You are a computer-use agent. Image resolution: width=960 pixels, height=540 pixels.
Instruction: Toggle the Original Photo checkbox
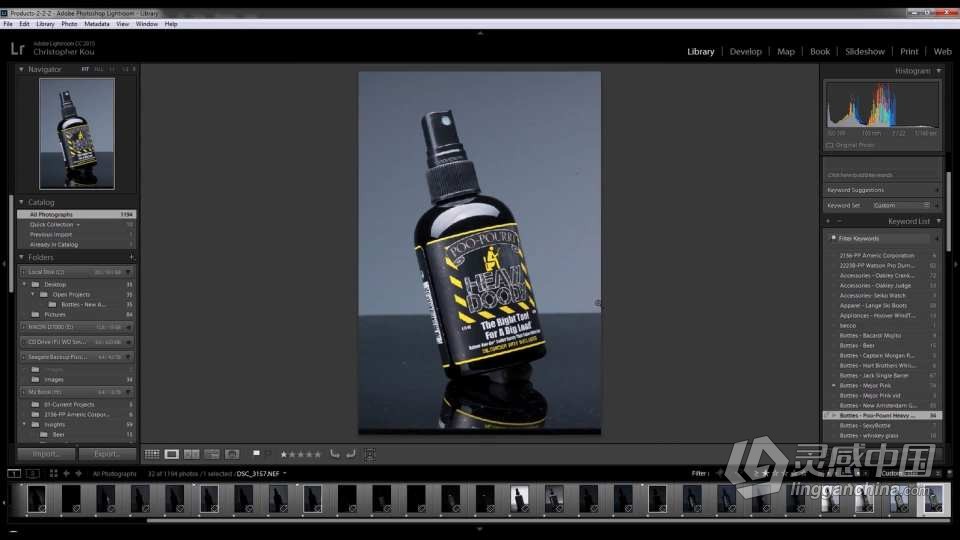(830, 145)
